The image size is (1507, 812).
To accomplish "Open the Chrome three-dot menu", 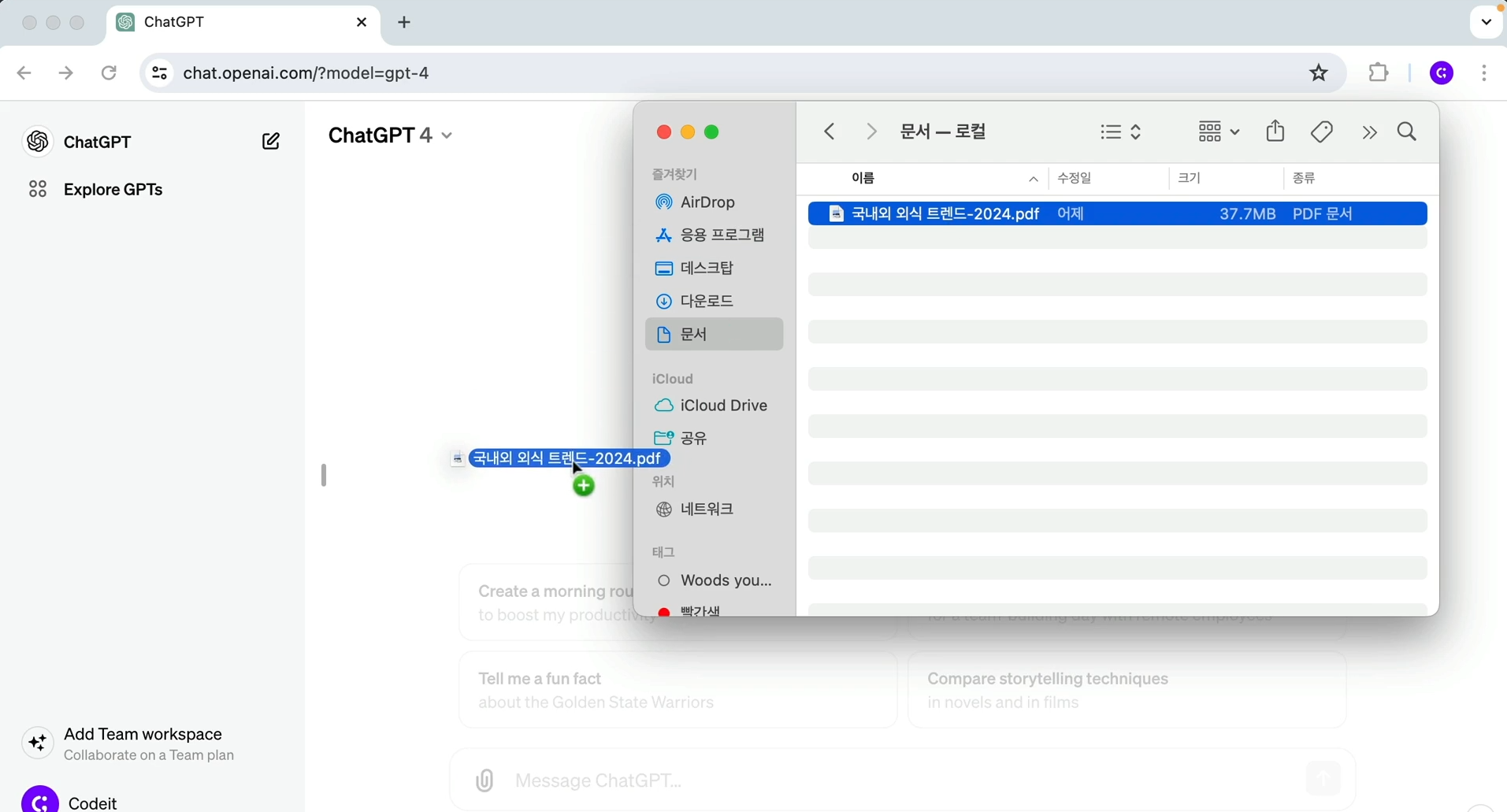I will (1484, 73).
